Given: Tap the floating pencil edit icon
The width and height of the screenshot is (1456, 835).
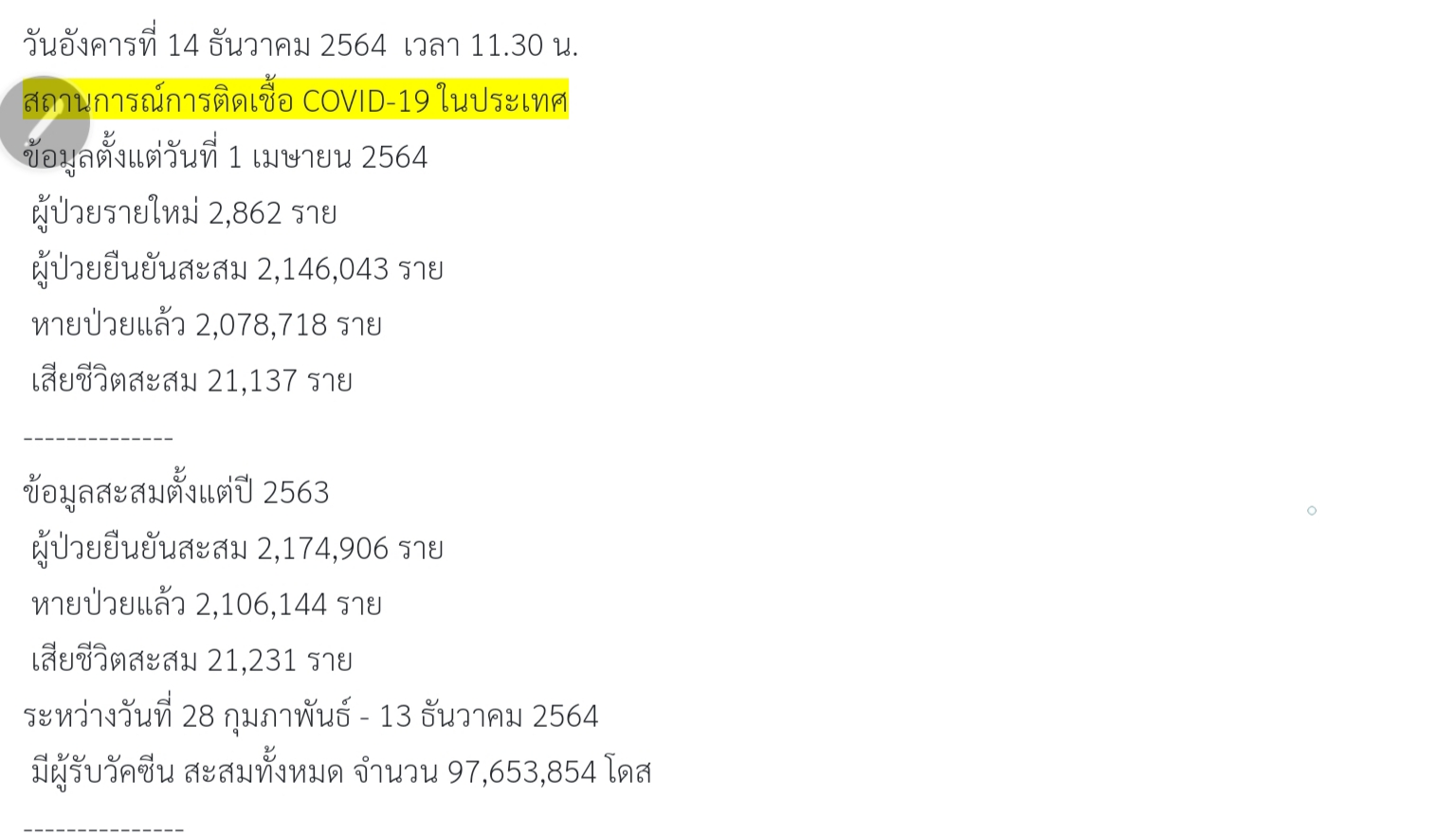Looking at the screenshot, I should (45, 121).
